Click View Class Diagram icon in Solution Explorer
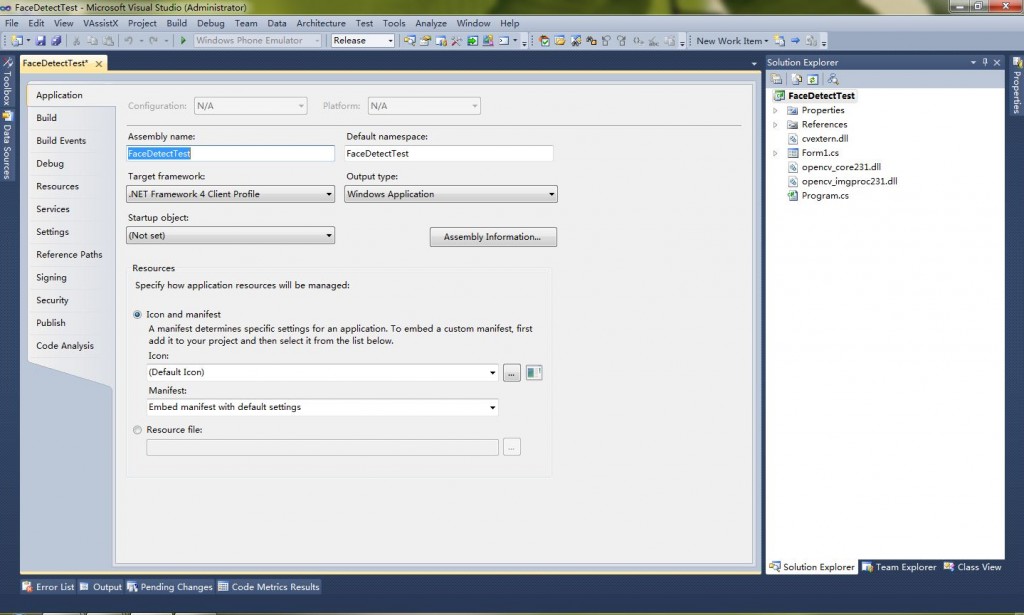Viewport: 1024px width, 615px height. click(x=833, y=79)
